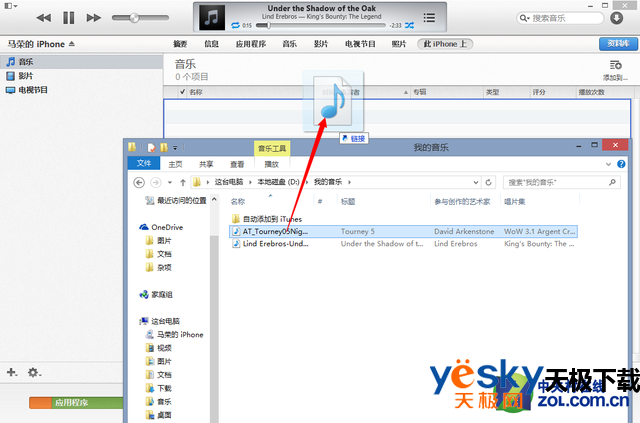Select the 音乐工具 contextual tab
This screenshot has width=640, height=423.
tap(272, 148)
